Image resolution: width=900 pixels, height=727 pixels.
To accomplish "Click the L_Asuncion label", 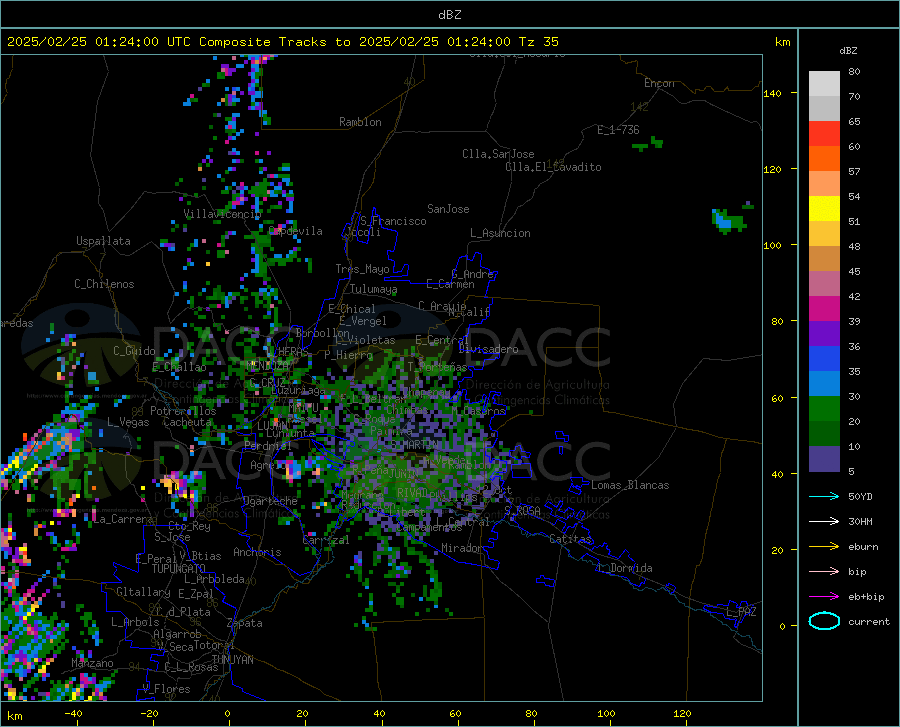I will pyautogui.click(x=500, y=233).
